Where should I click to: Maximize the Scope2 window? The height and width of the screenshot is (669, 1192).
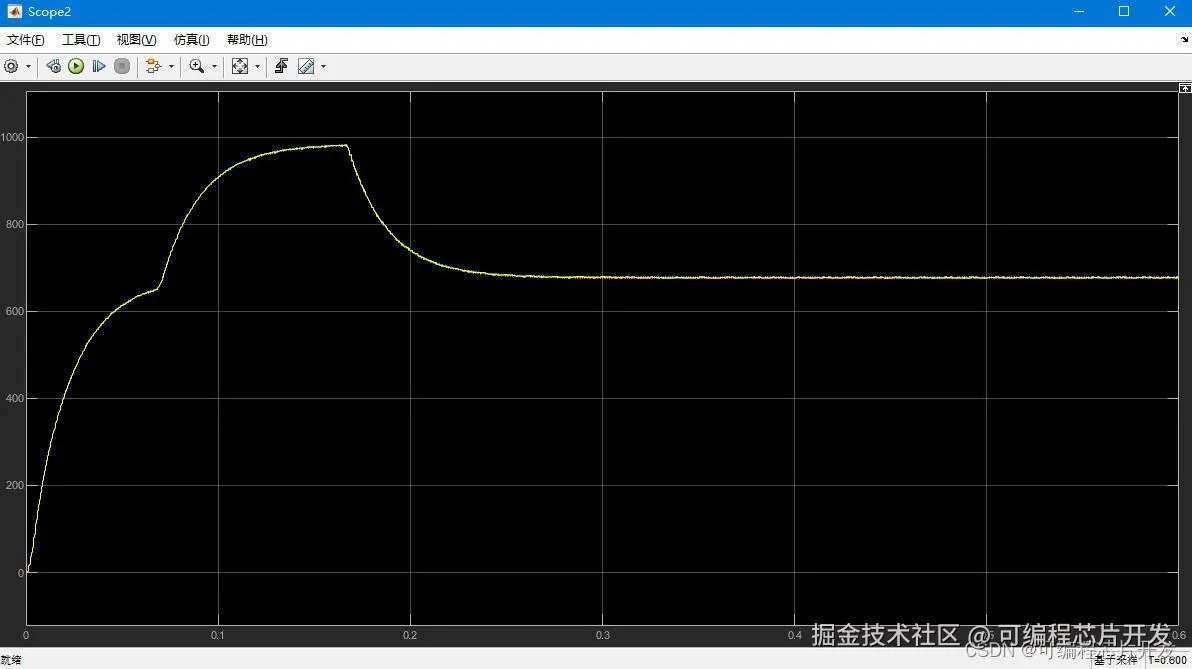(x=1124, y=11)
